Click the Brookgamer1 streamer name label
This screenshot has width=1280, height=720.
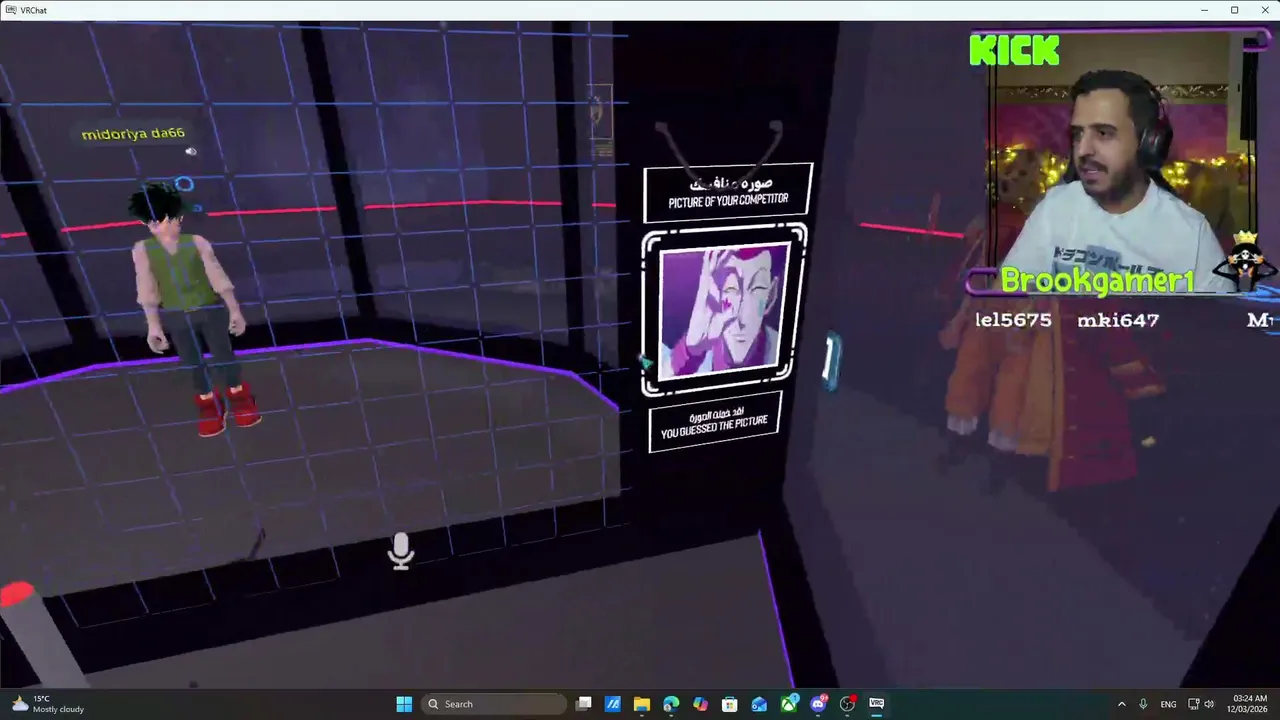click(1097, 282)
